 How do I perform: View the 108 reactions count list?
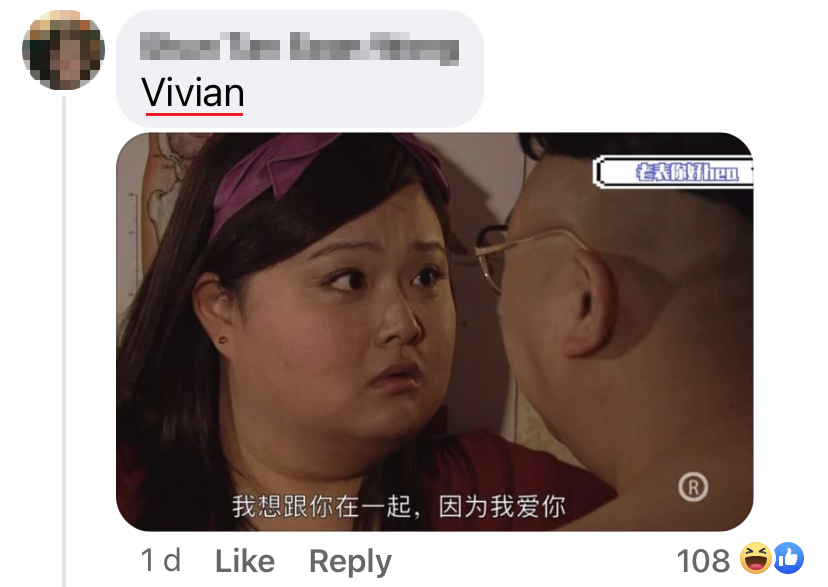click(x=703, y=561)
